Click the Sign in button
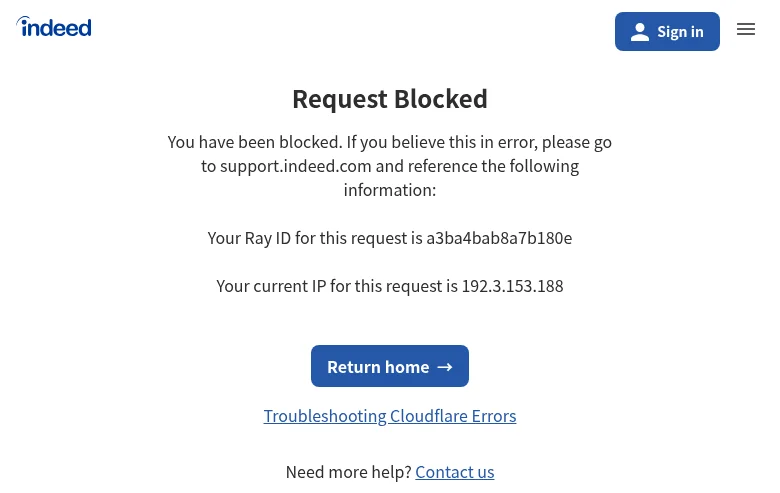This screenshot has width=780, height=493. (x=667, y=31)
